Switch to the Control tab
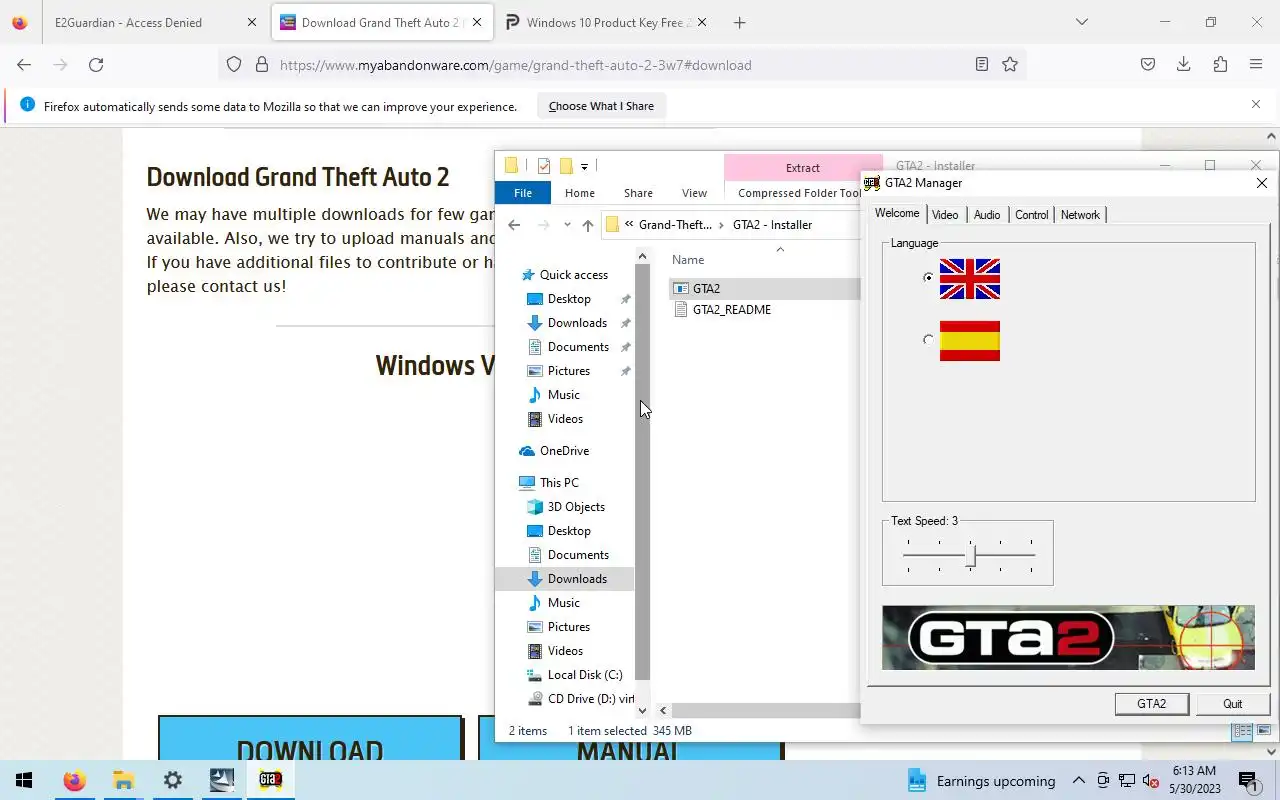Viewport: 1280px width, 800px height. click(1031, 215)
